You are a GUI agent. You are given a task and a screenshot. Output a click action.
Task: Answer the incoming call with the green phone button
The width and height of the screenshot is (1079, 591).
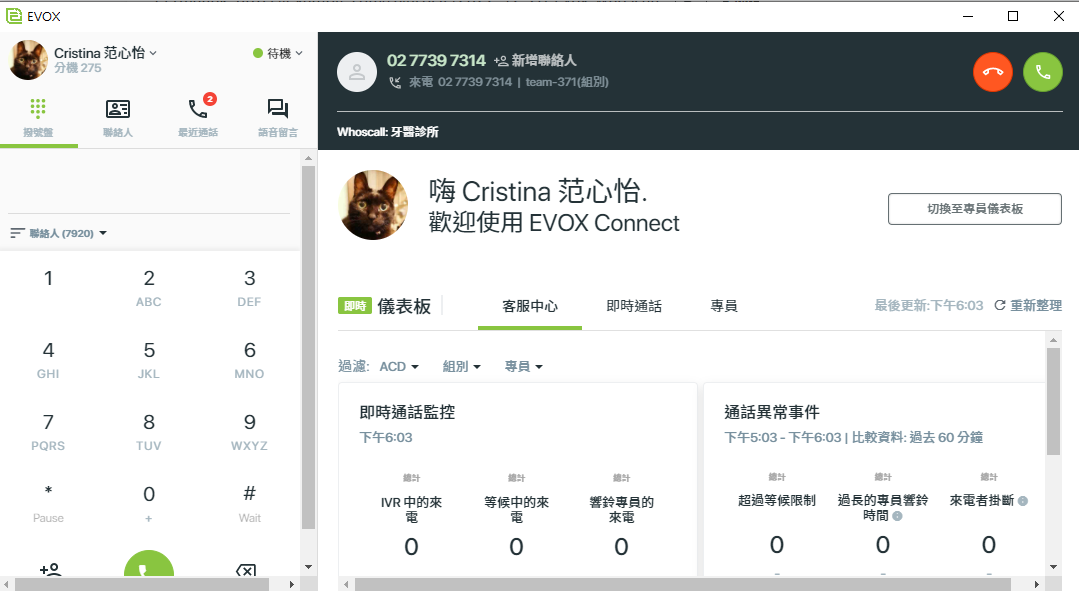pos(1043,72)
